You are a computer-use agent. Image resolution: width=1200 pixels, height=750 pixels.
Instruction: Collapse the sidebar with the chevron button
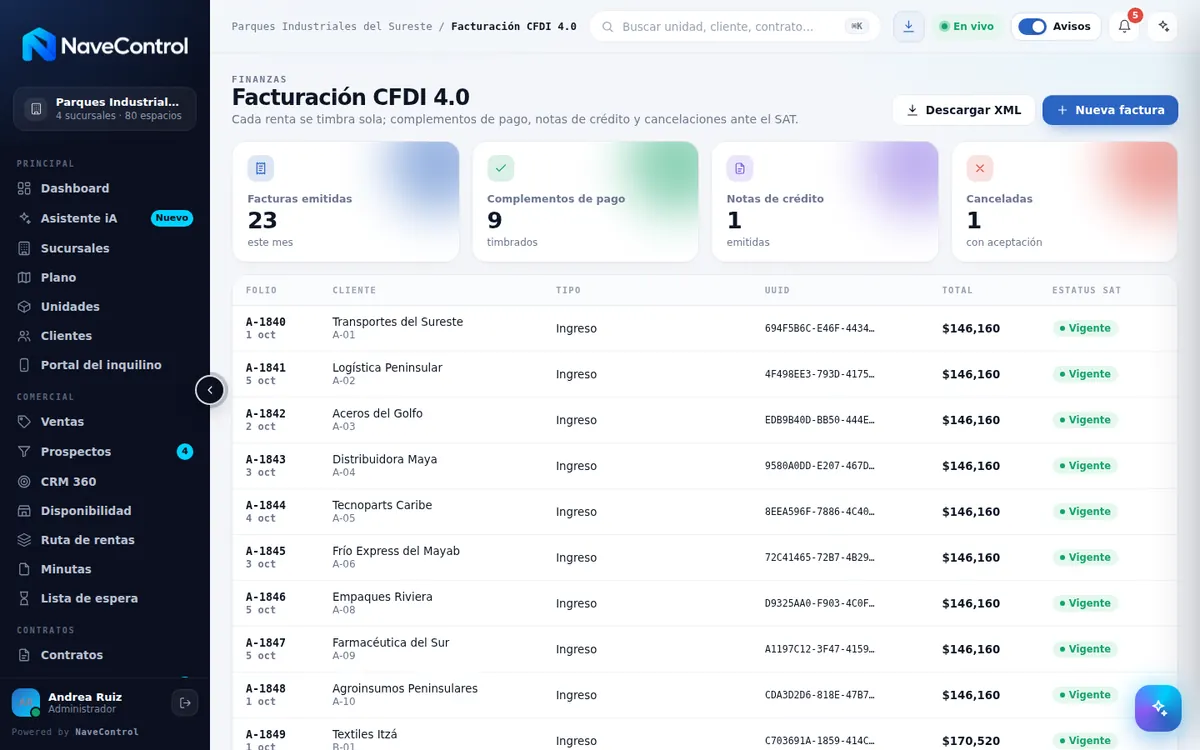[210, 390]
